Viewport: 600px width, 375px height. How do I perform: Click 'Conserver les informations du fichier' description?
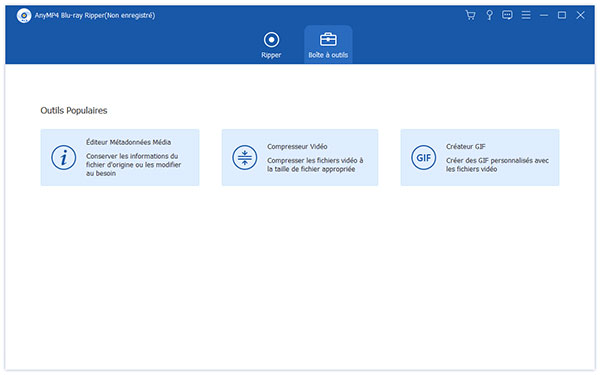(134, 165)
